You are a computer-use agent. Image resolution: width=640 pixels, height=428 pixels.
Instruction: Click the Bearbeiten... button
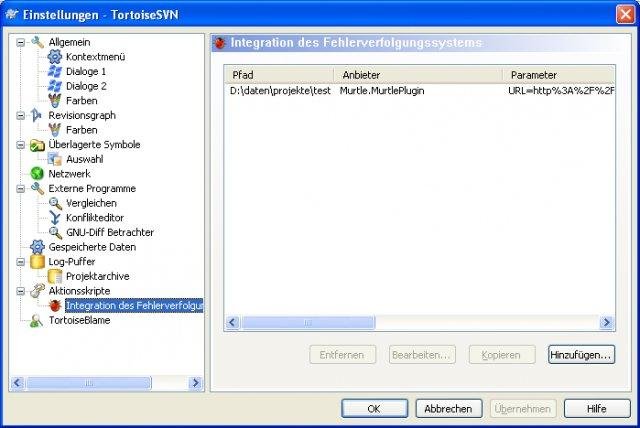point(422,355)
